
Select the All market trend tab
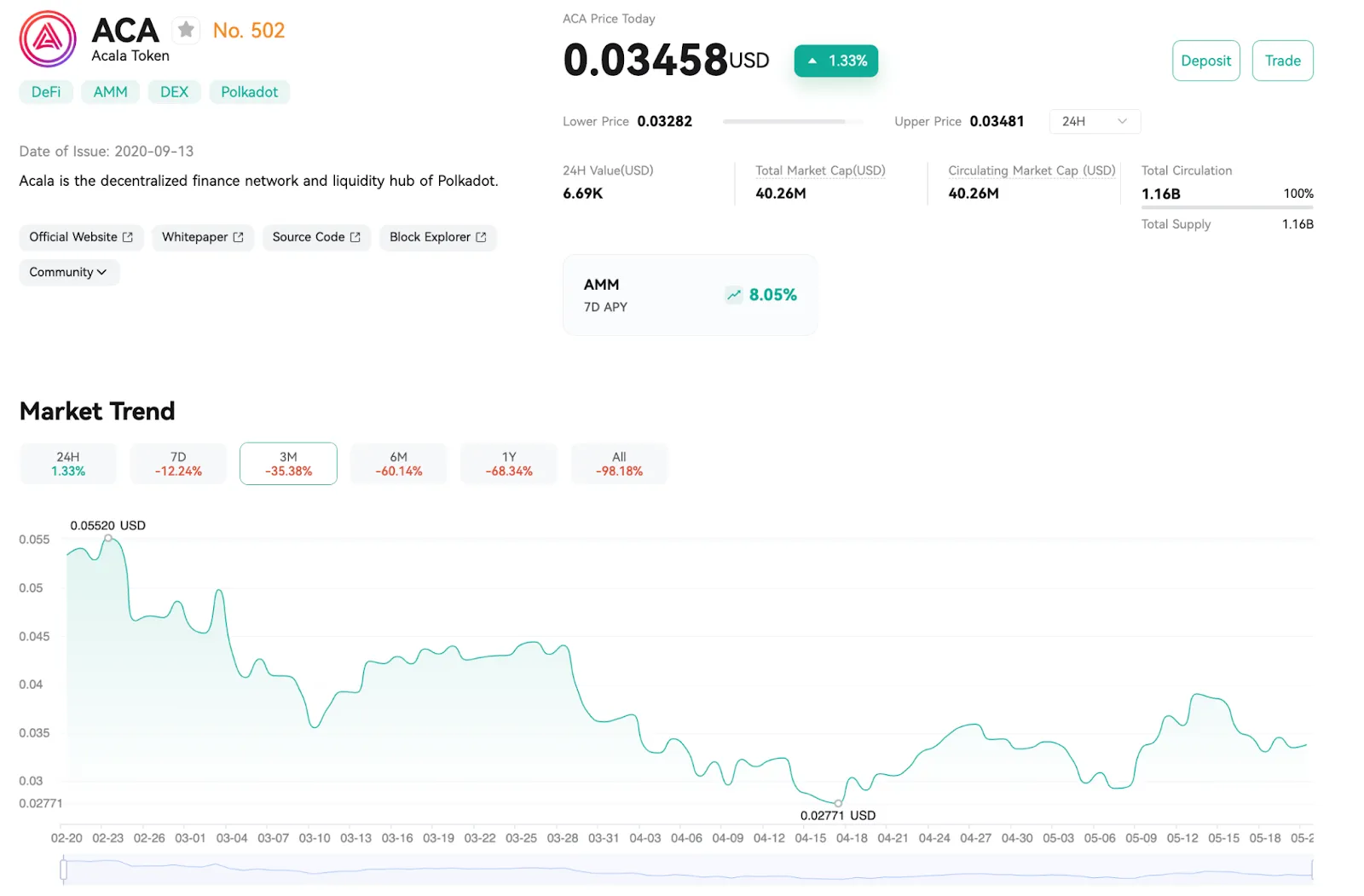tap(620, 464)
